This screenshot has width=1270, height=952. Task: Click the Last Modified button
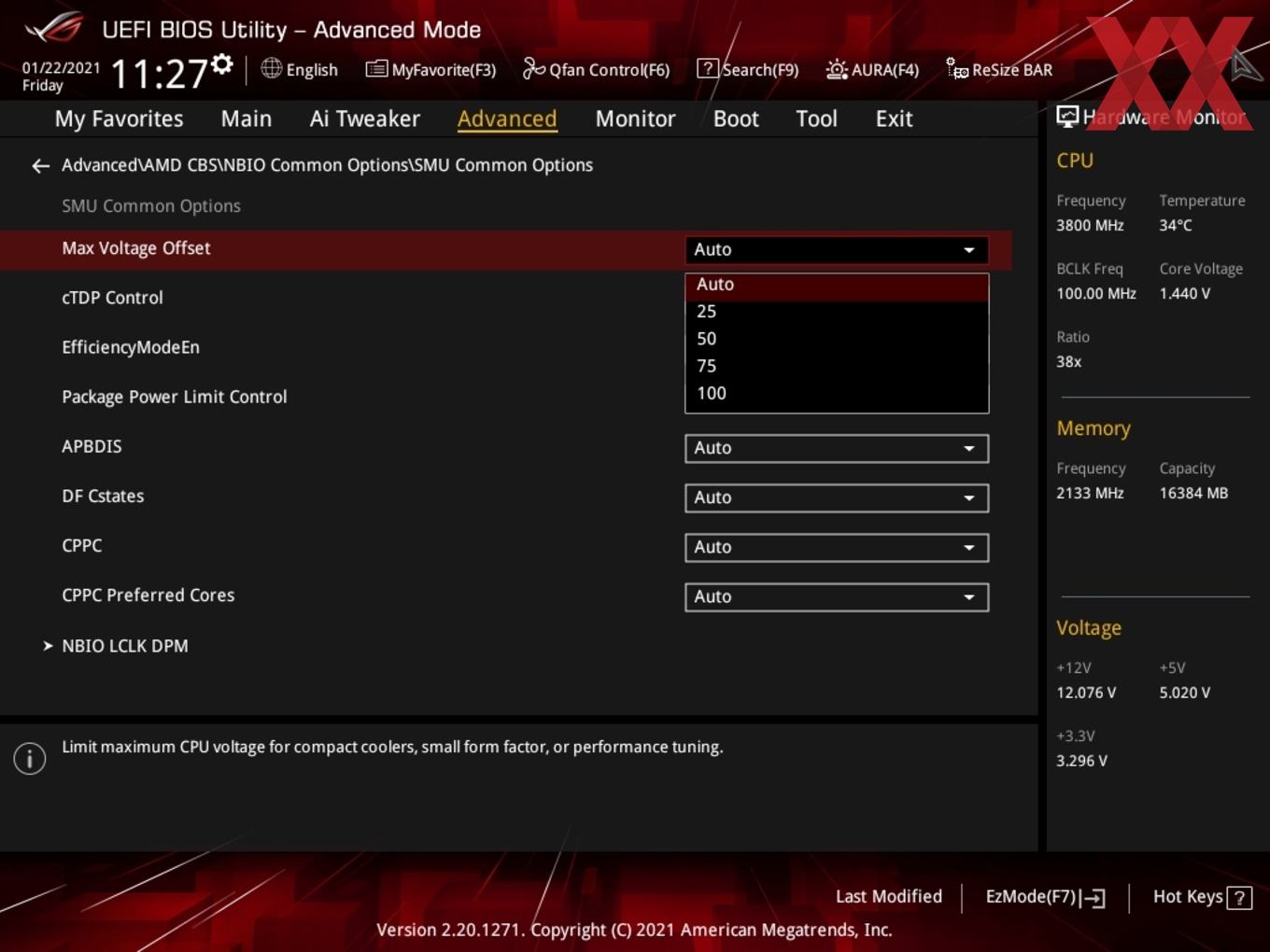coord(889,897)
